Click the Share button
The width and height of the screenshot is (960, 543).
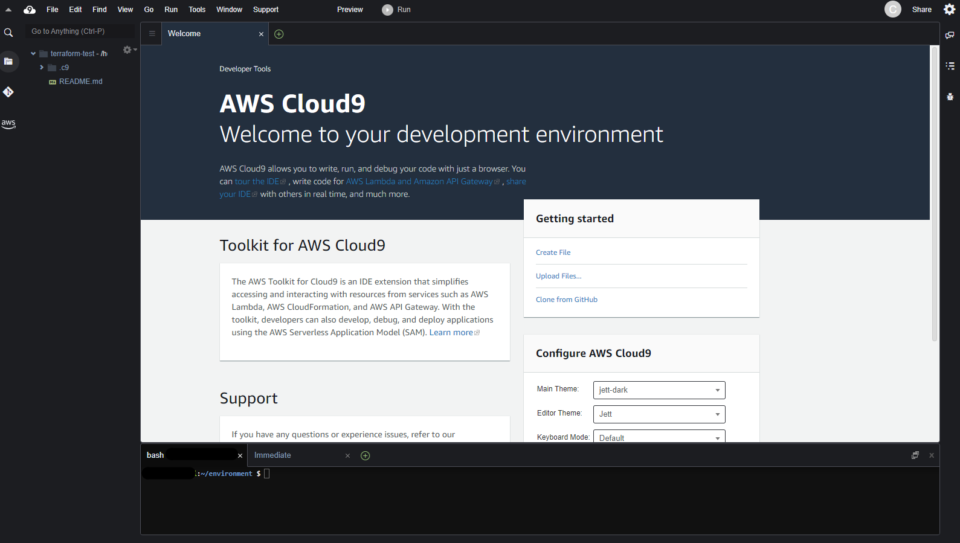tap(921, 9)
